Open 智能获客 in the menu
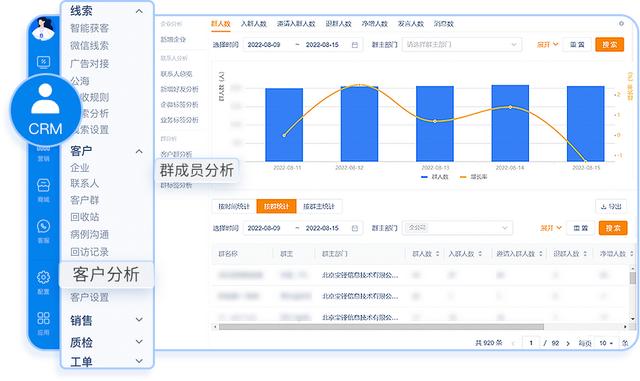The height and width of the screenshot is (381, 640). coord(89,28)
